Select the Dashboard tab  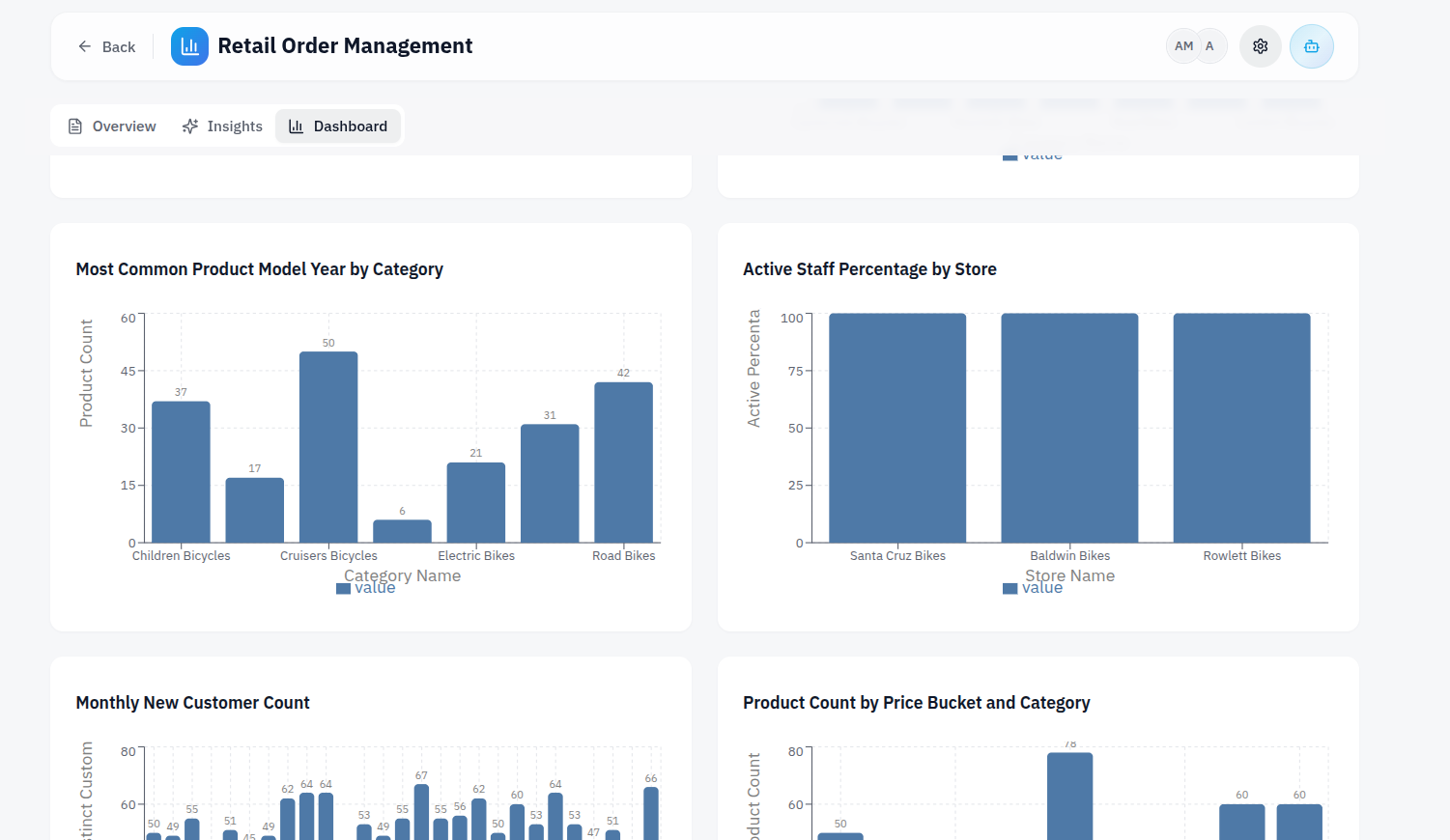[x=337, y=126]
